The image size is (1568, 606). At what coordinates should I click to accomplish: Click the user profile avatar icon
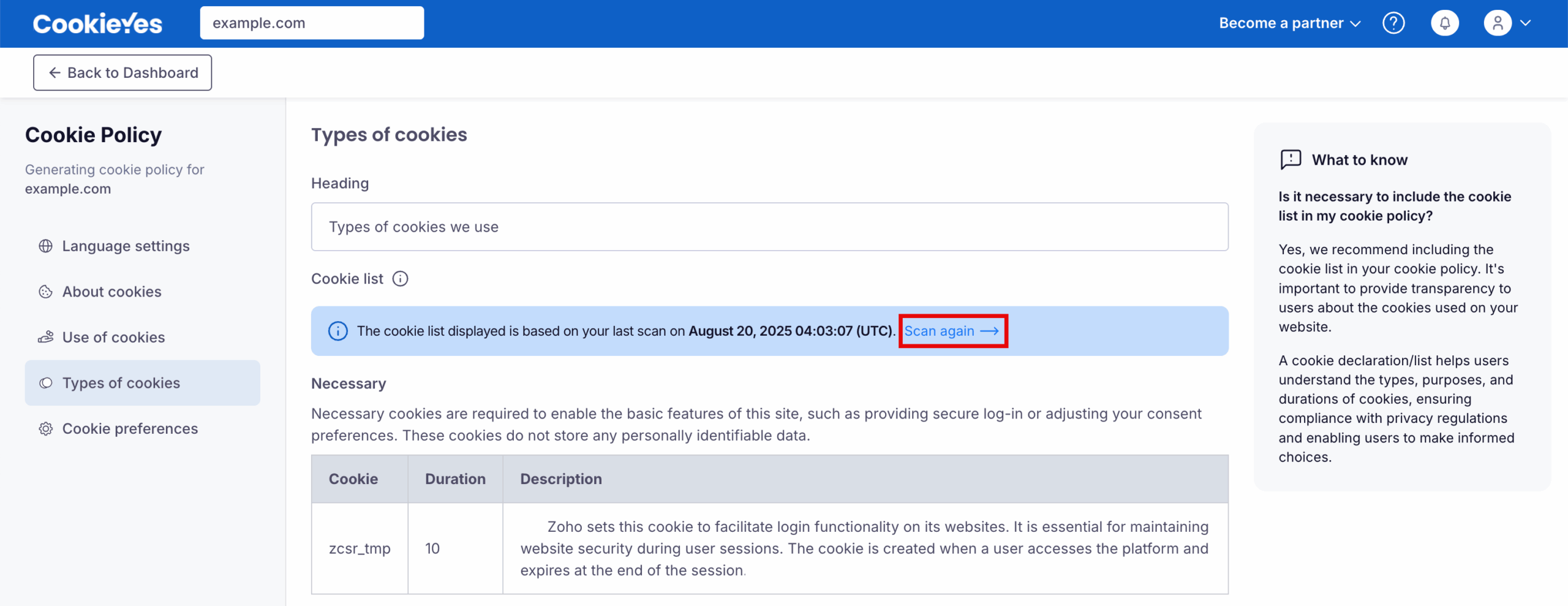tap(1498, 23)
